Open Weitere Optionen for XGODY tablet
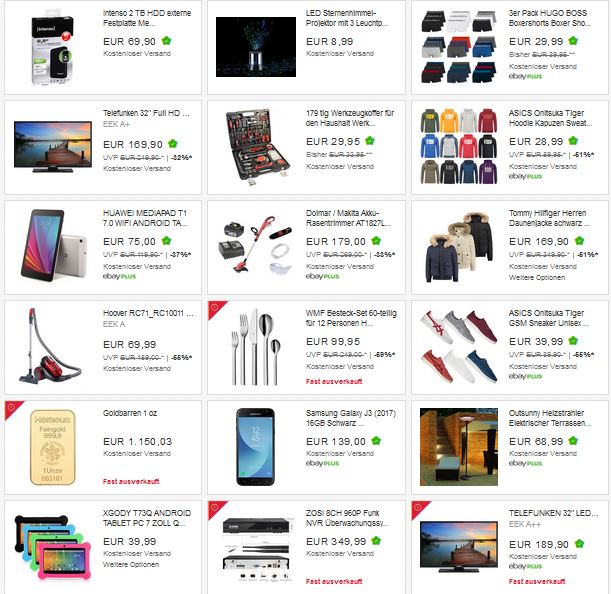The width and height of the screenshot is (611, 594). [x=131, y=564]
